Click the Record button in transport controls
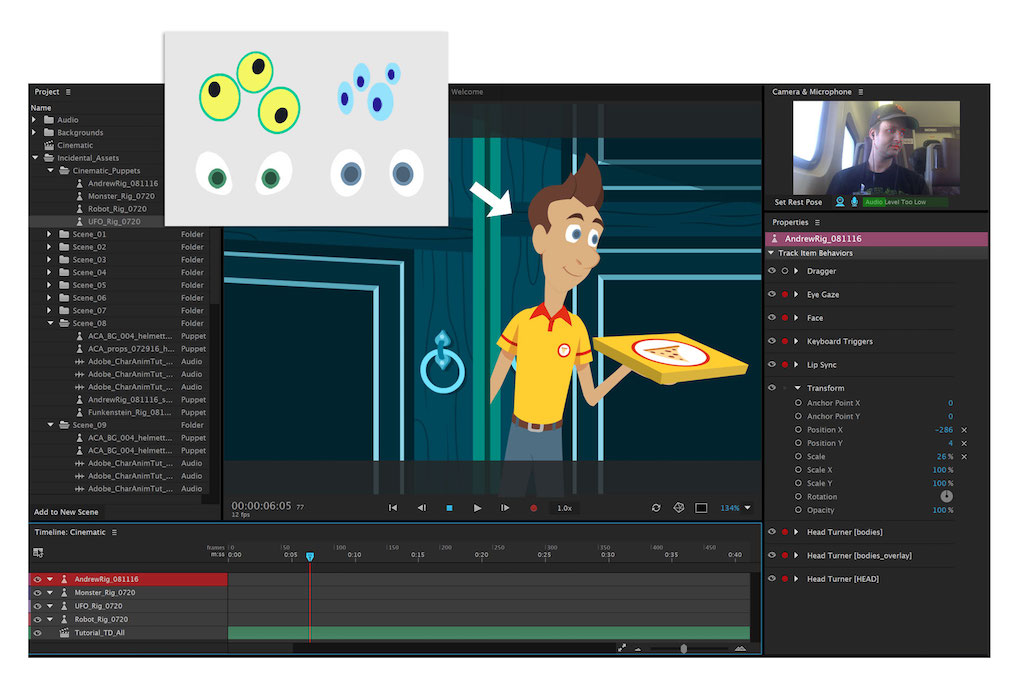The width and height of the screenshot is (1024, 694). [x=533, y=508]
